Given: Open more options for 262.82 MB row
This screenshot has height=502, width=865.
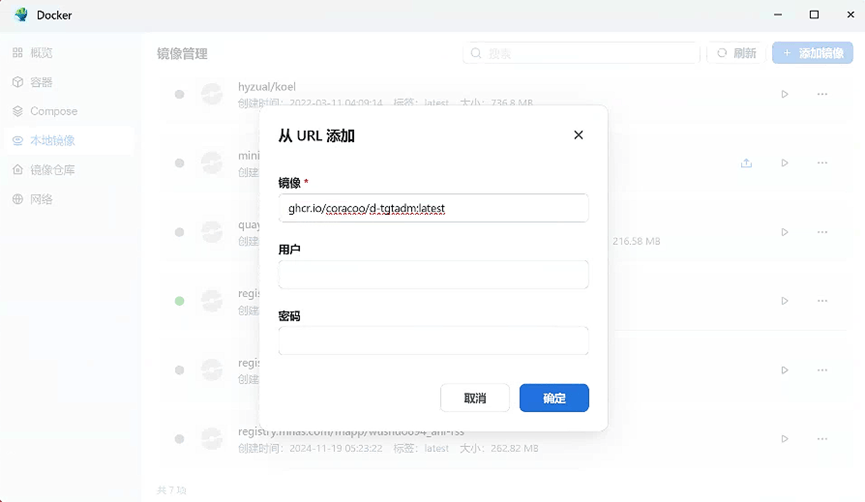Looking at the screenshot, I should (822, 439).
